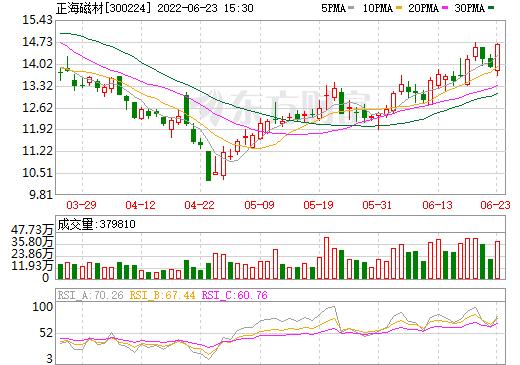
Task: Click the last red volume bar
Action: click(498, 260)
